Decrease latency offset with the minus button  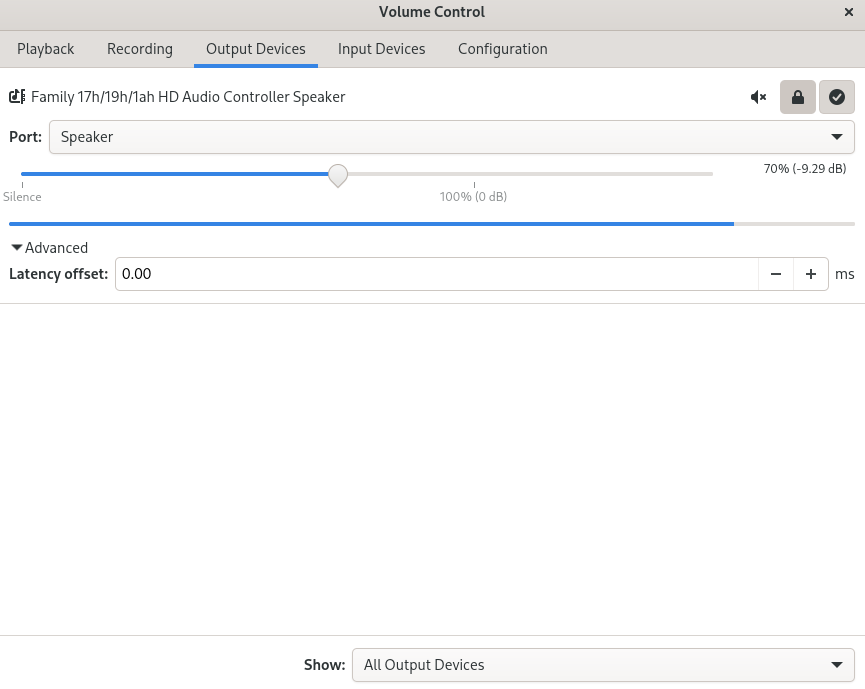(775, 273)
